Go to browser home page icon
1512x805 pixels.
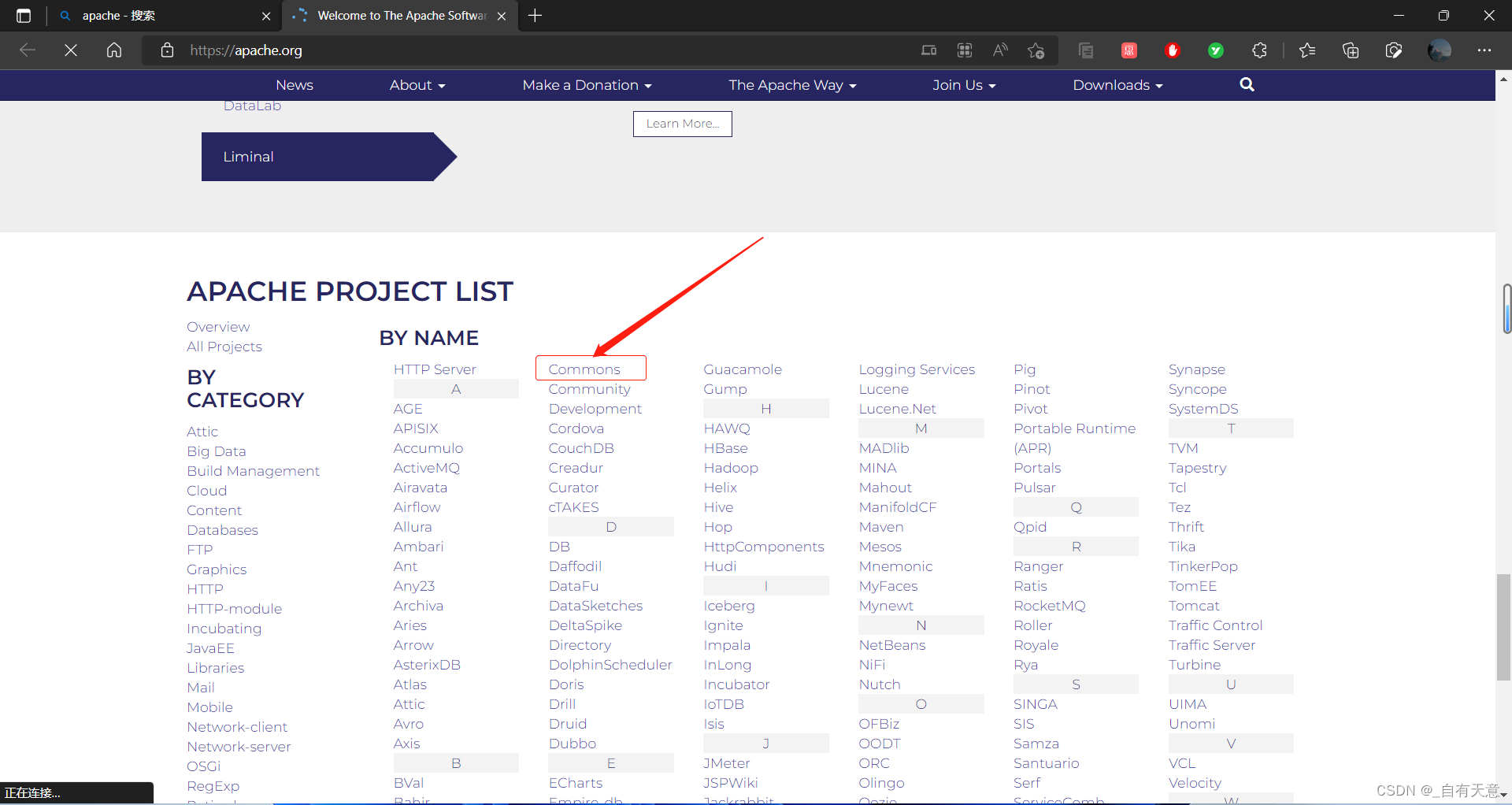[x=114, y=50]
